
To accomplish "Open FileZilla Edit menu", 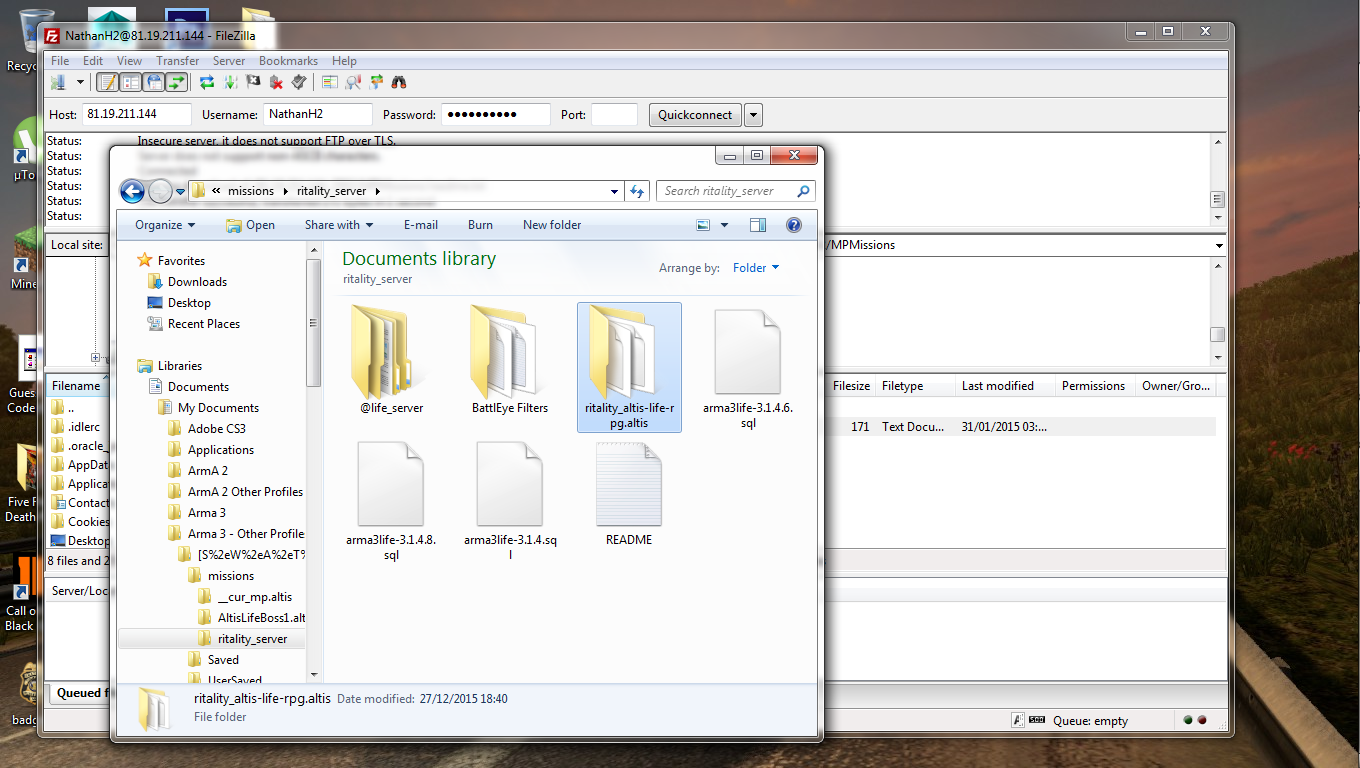I will point(93,61).
